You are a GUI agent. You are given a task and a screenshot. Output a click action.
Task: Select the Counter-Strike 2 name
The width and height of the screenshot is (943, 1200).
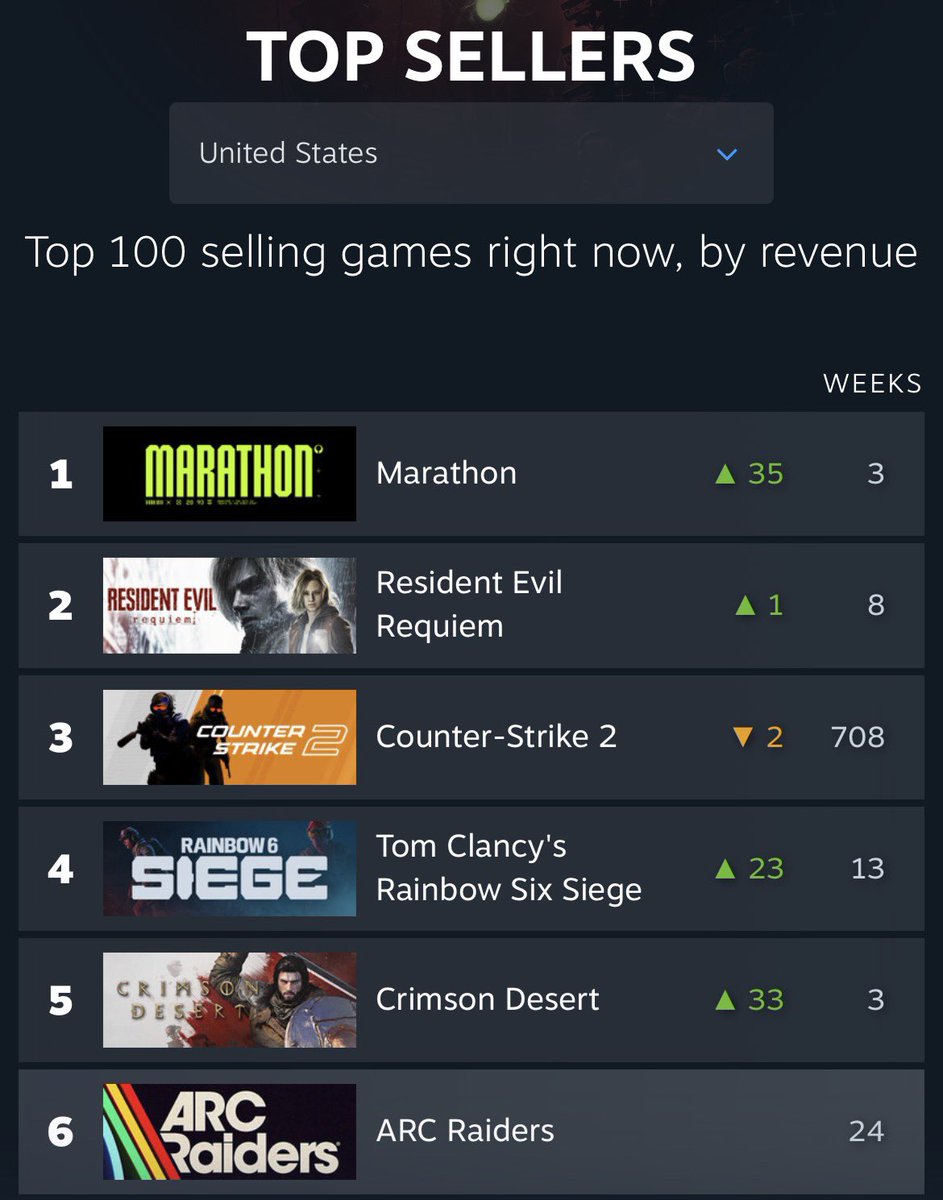click(495, 737)
